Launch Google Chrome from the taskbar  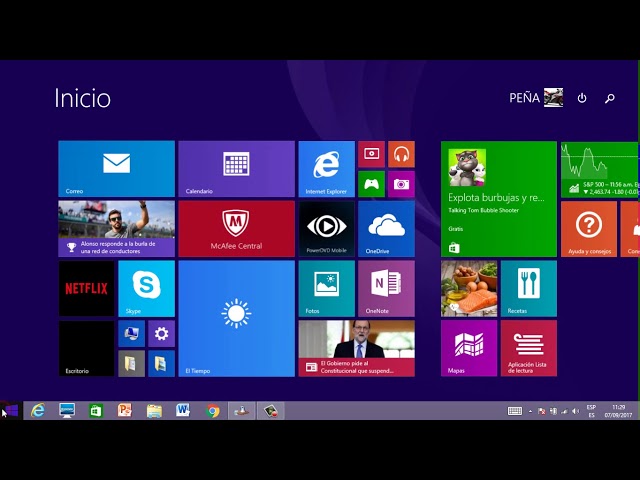click(212, 410)
